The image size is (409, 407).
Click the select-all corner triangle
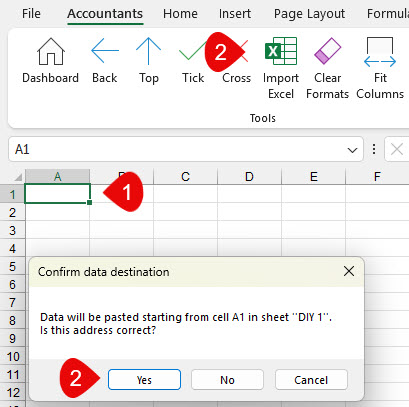click(18, 177)
